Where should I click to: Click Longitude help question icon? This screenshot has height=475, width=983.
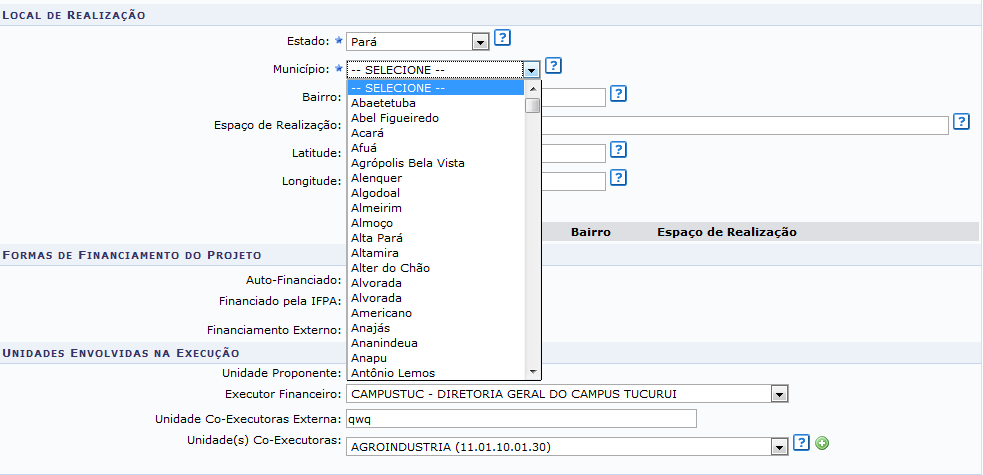pos(618,178)
